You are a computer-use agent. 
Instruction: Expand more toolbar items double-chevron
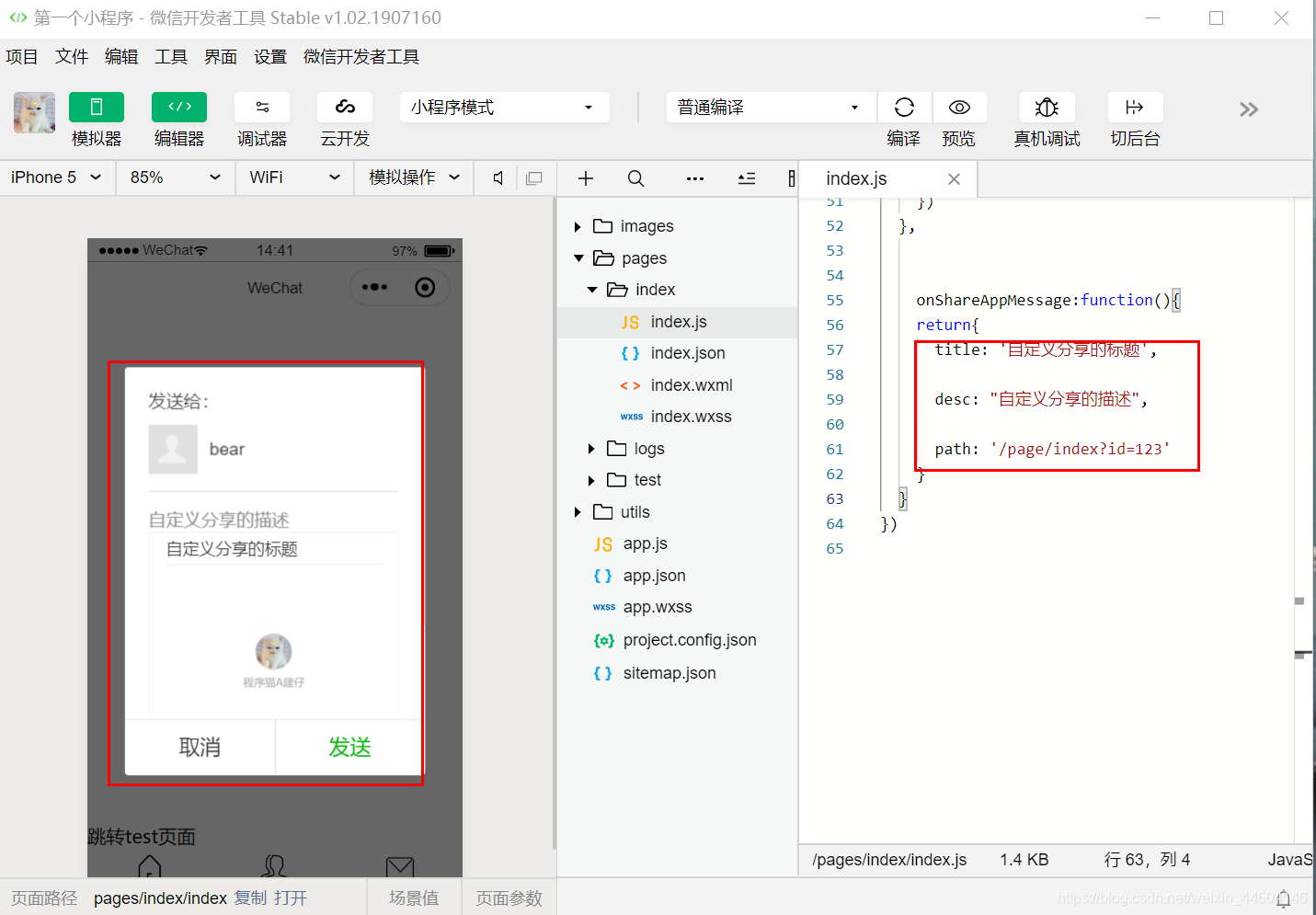coord(1248,109)
